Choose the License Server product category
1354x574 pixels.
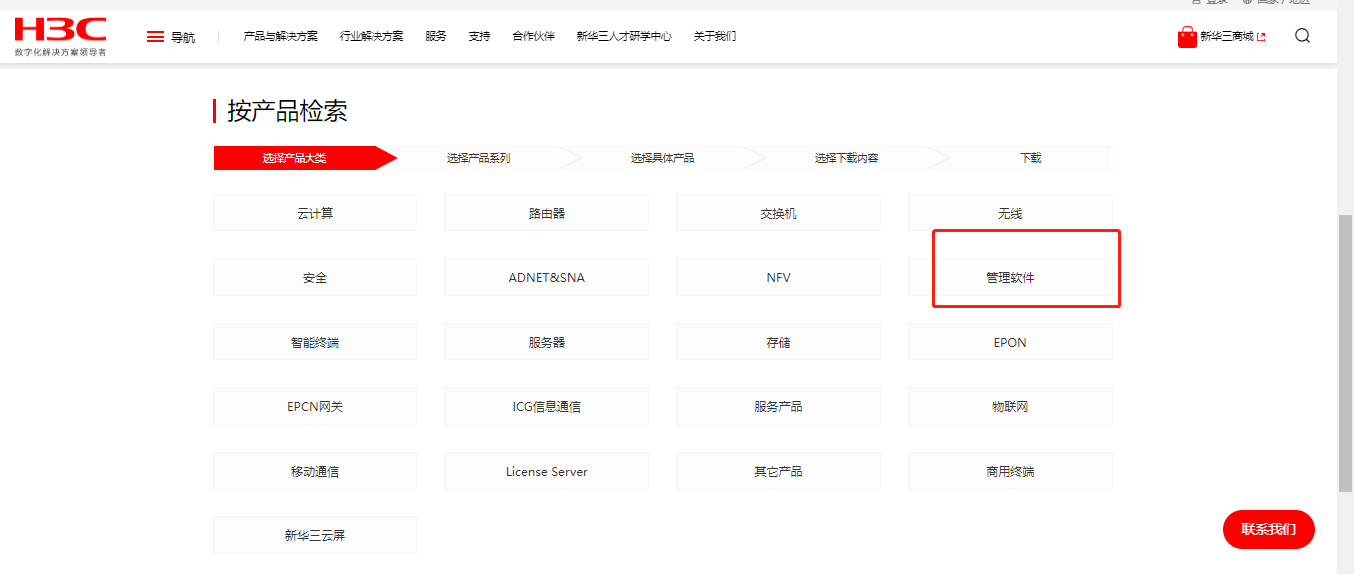point(547,471)
